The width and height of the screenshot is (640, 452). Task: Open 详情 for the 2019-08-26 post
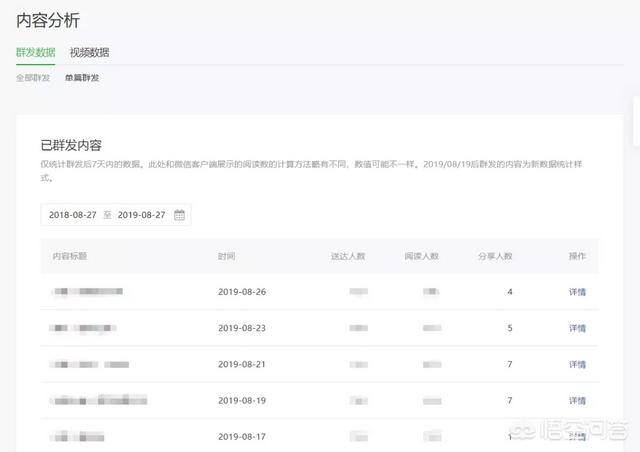[x=577, y=292]
